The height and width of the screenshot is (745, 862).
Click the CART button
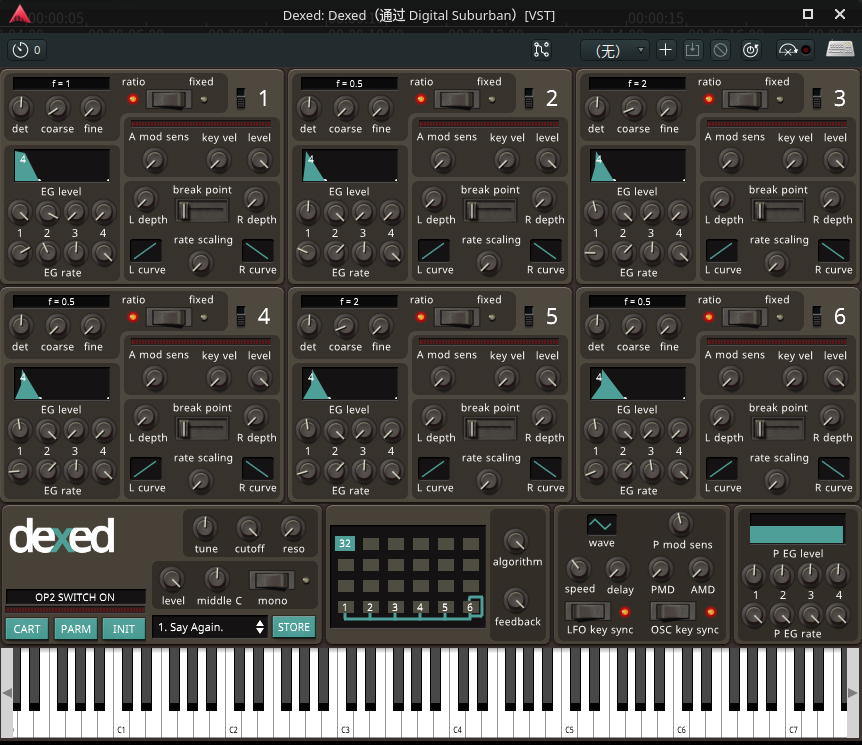pos(27,628)
